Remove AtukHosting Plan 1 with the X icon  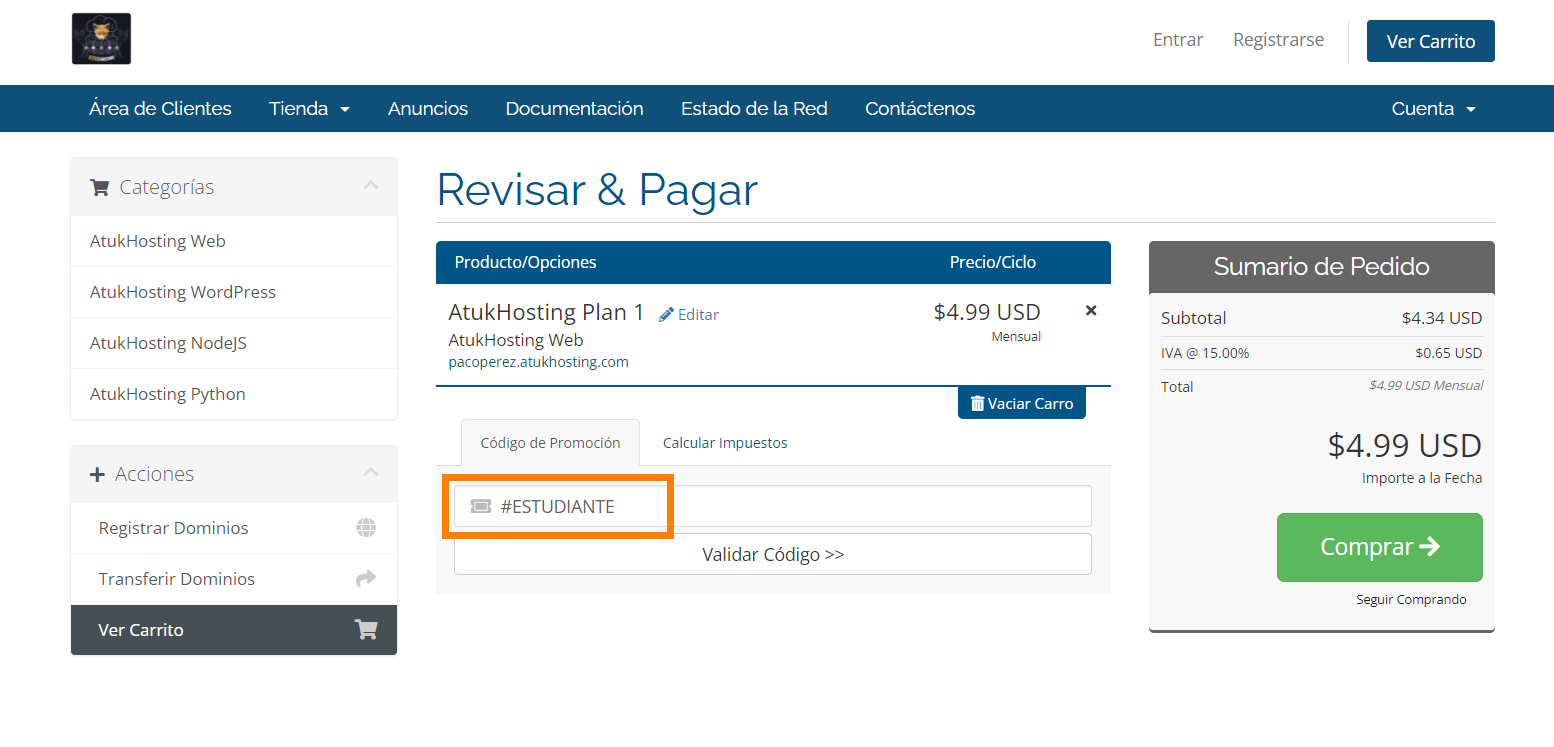pyautogui.click(x=1091, y=311)
